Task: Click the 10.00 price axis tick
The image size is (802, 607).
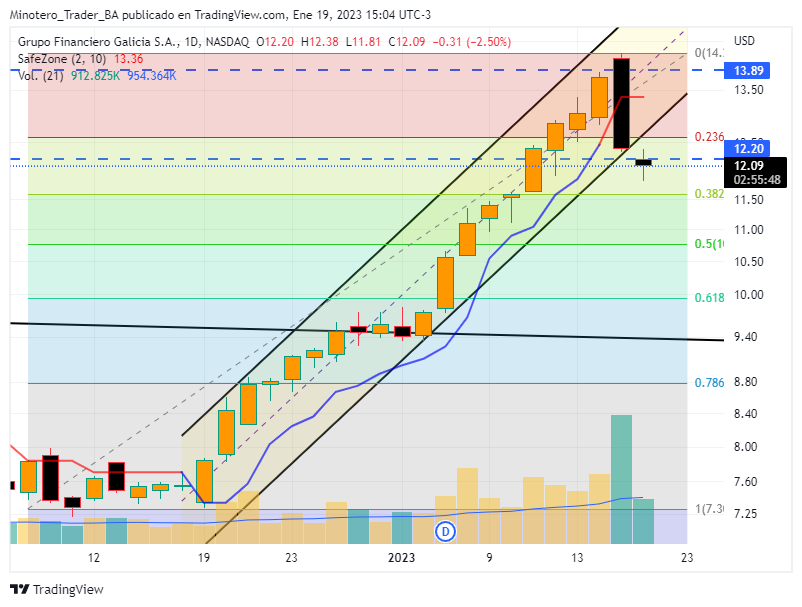Action: point(749,295)
